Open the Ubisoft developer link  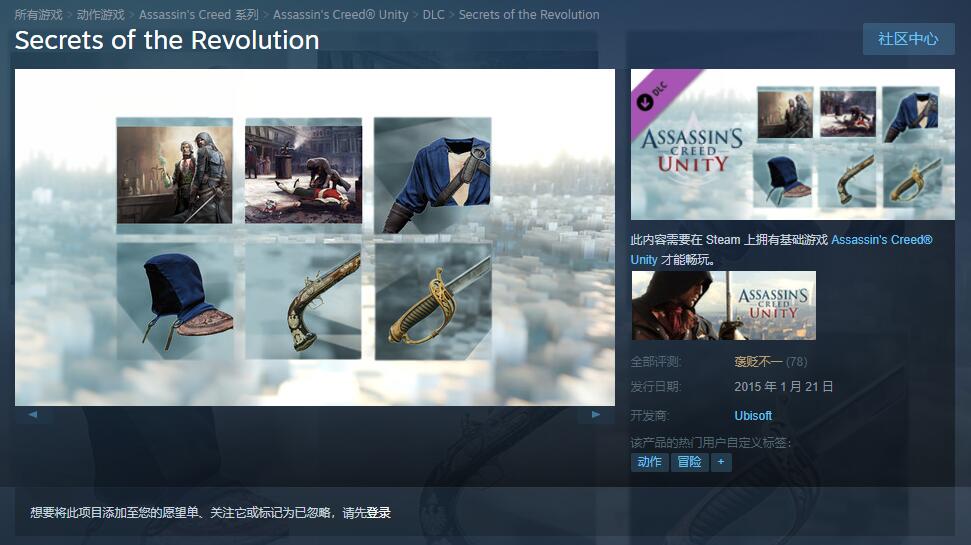click(753, 416)
